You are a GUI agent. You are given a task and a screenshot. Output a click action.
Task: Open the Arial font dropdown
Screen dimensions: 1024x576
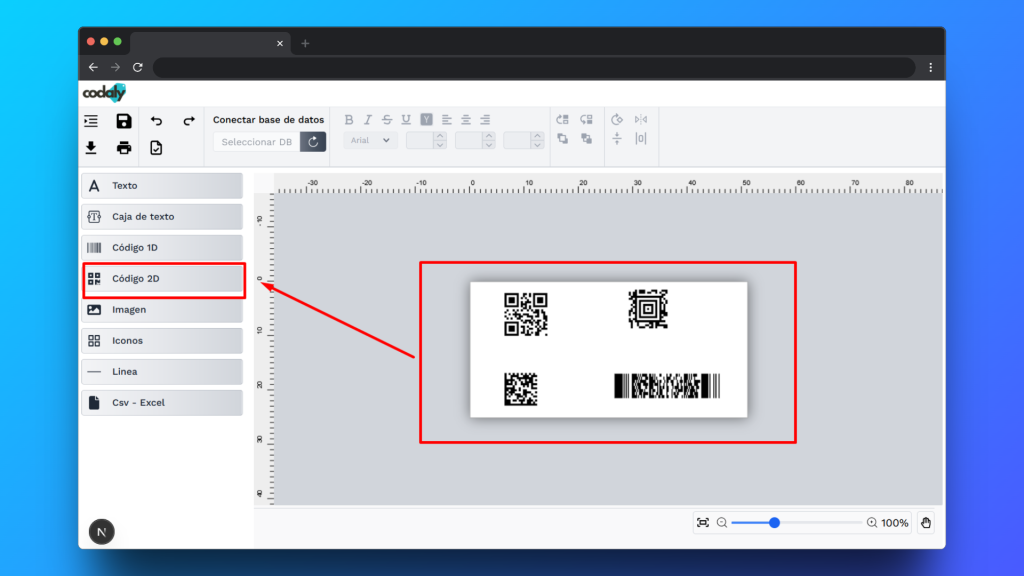click(x=370, y=140)
